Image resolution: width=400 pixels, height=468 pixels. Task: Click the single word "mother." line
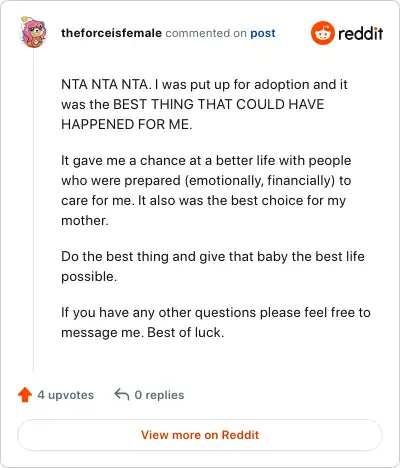coord(85,220)
